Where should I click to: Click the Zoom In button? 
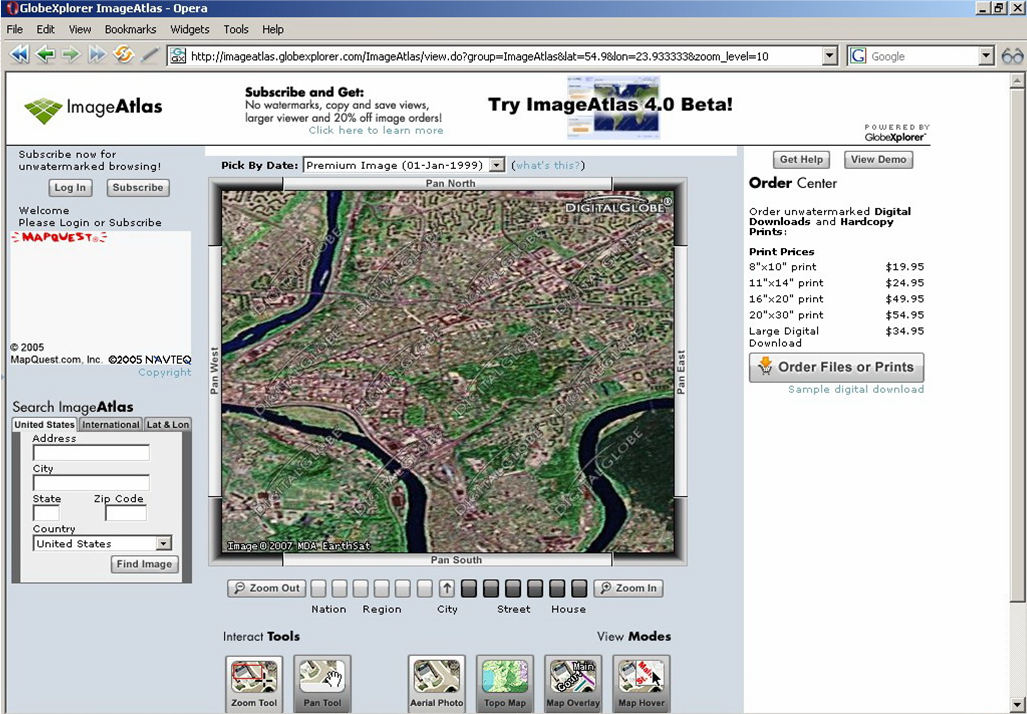coord(628,588)
